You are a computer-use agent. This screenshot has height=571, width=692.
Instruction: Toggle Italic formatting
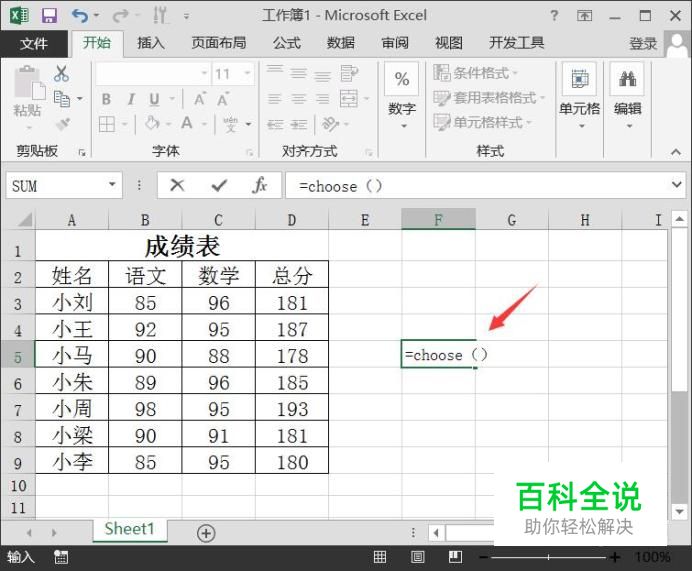[x=131, y=99]
